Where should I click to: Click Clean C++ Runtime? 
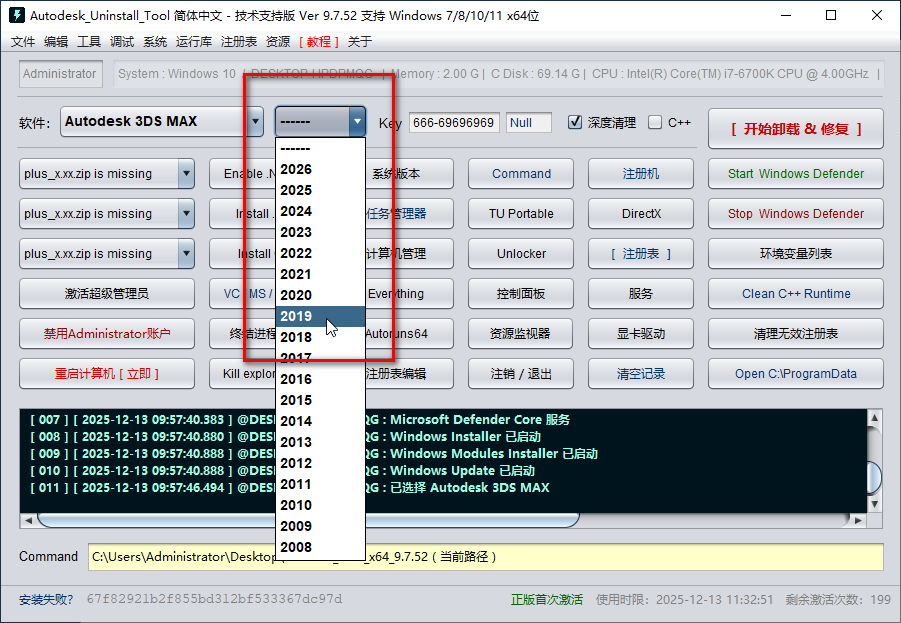pyautogui.click(x=796, y=294)
